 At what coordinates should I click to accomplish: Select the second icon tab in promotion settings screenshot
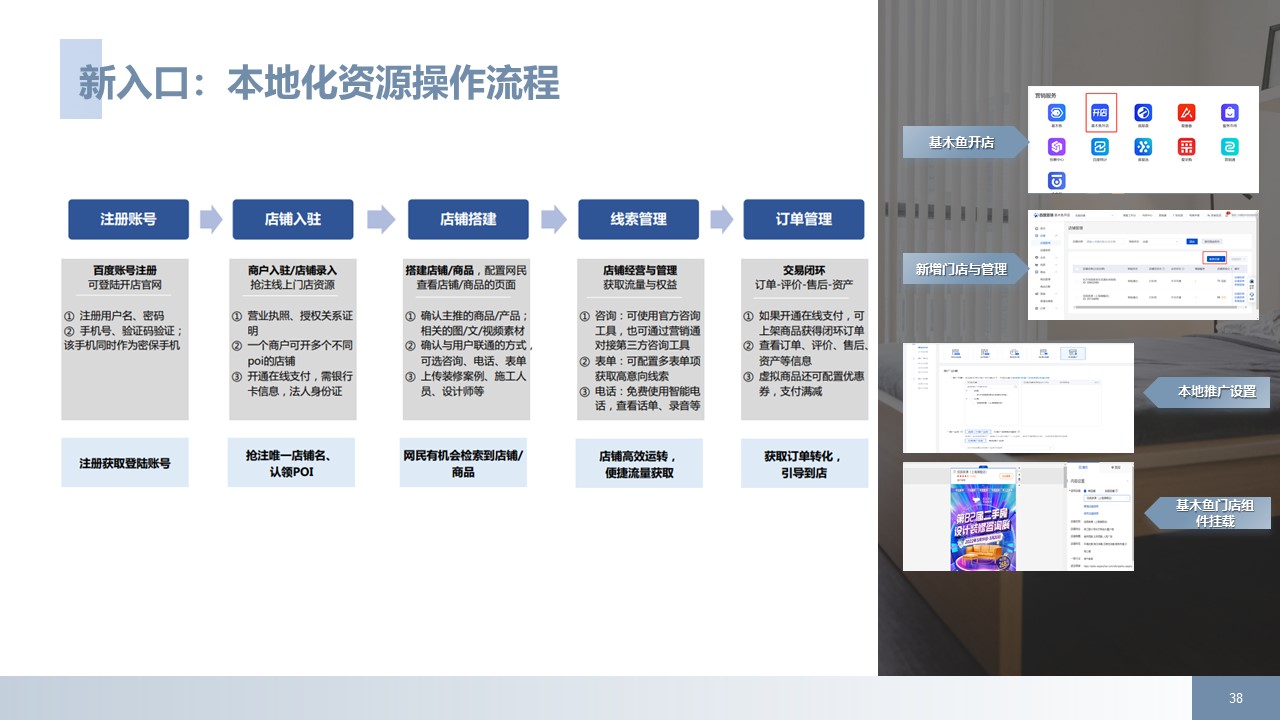coord(985,353)
